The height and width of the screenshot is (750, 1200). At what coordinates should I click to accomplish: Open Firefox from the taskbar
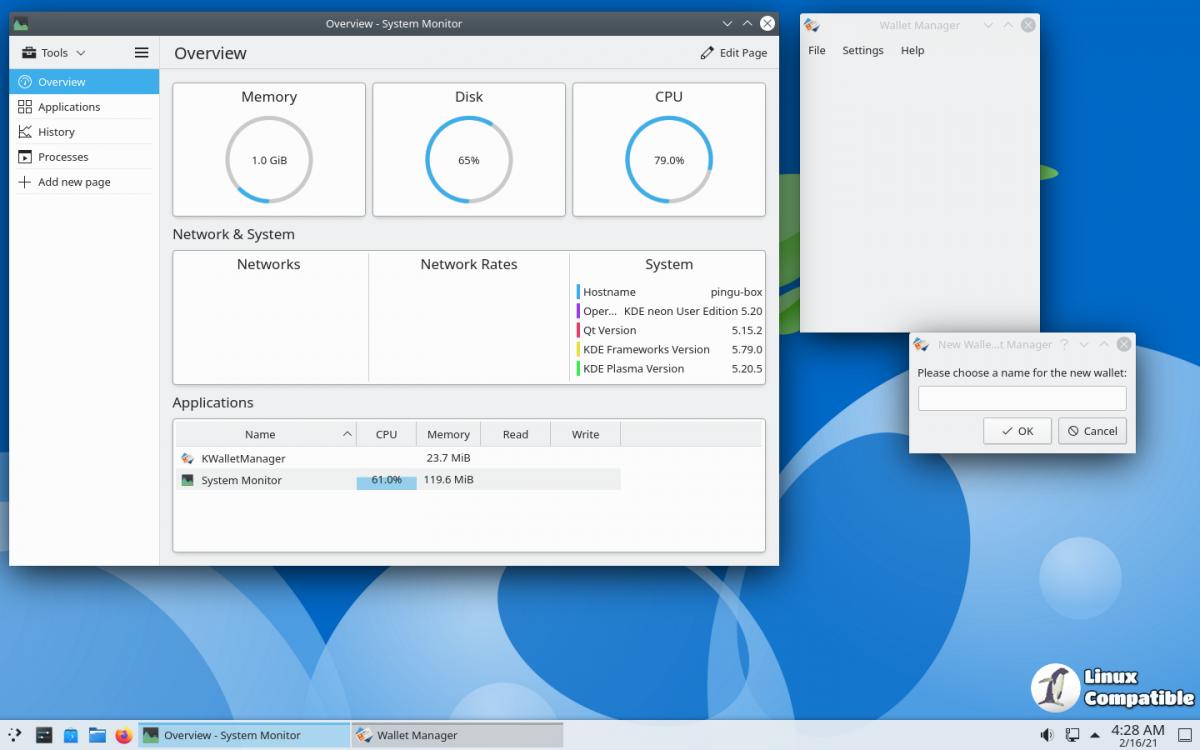click(123, 735)
